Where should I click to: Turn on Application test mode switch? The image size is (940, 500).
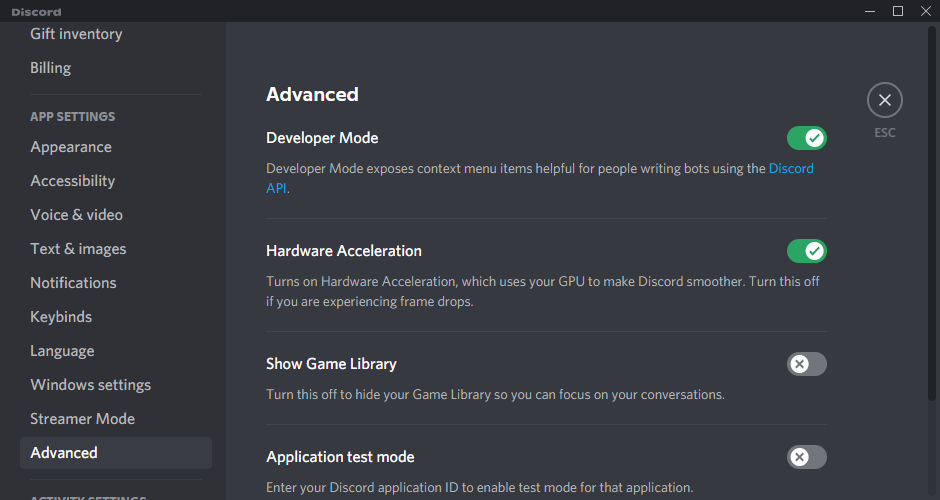click(806, 457)
